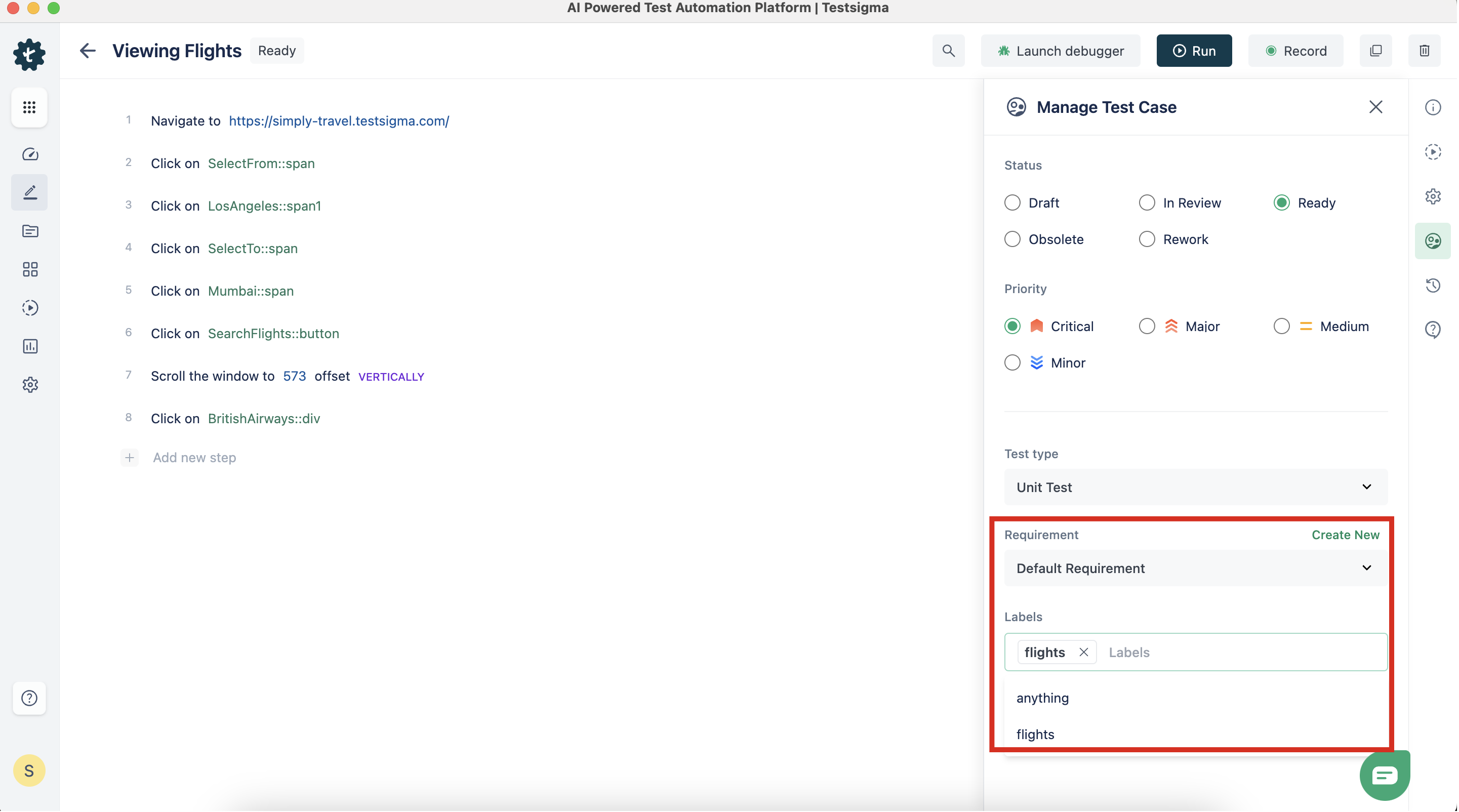
Task: Click Create New requirement link
Action: point(1345,534)
